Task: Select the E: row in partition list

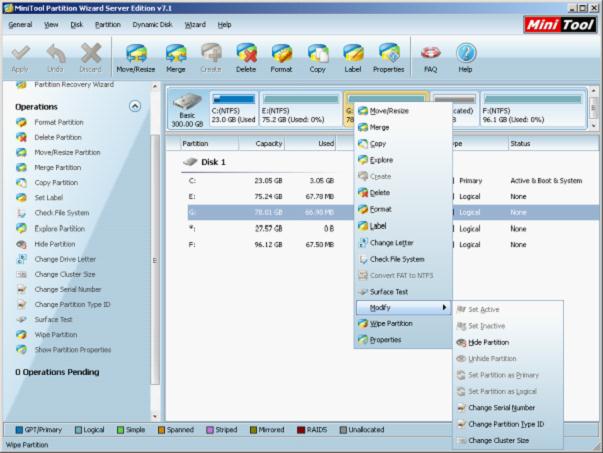Action: [x=392, y=197]
